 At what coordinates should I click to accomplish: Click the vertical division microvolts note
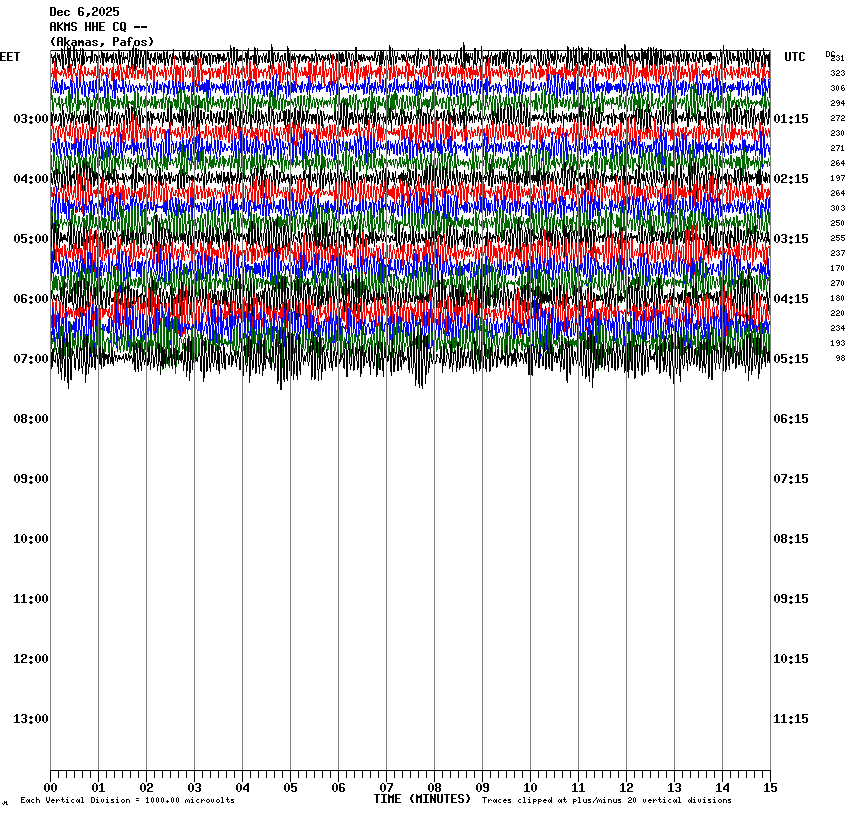tap(127, 801)
